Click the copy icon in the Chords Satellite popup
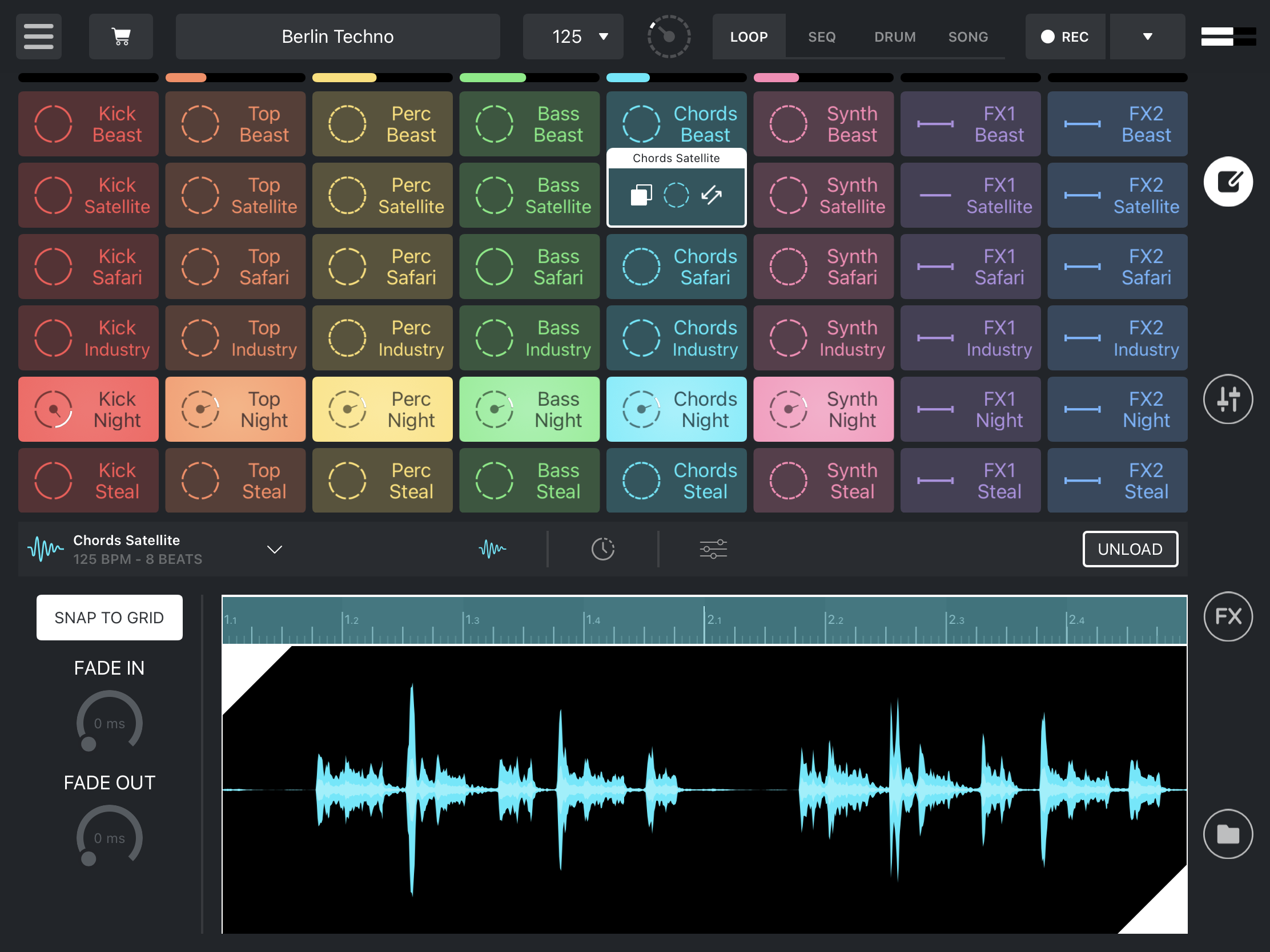Image resolution: width=1270 pixels, height=952 pixels. 641,195
